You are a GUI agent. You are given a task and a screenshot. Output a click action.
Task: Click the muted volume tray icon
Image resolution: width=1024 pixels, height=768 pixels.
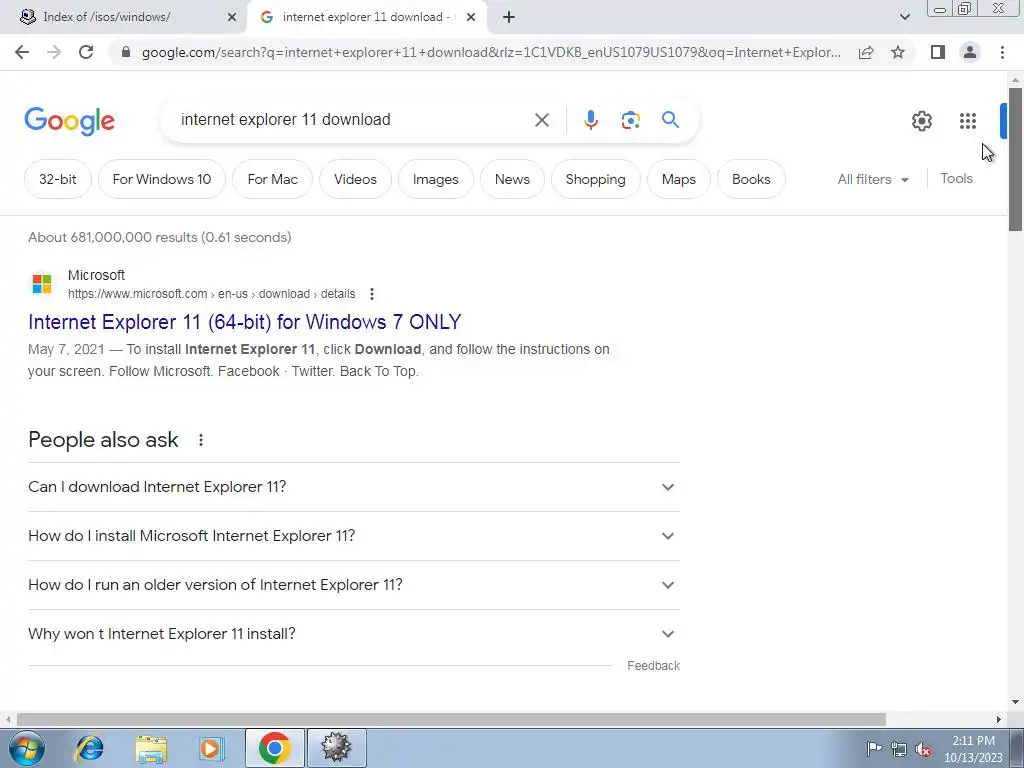point(923,749)
